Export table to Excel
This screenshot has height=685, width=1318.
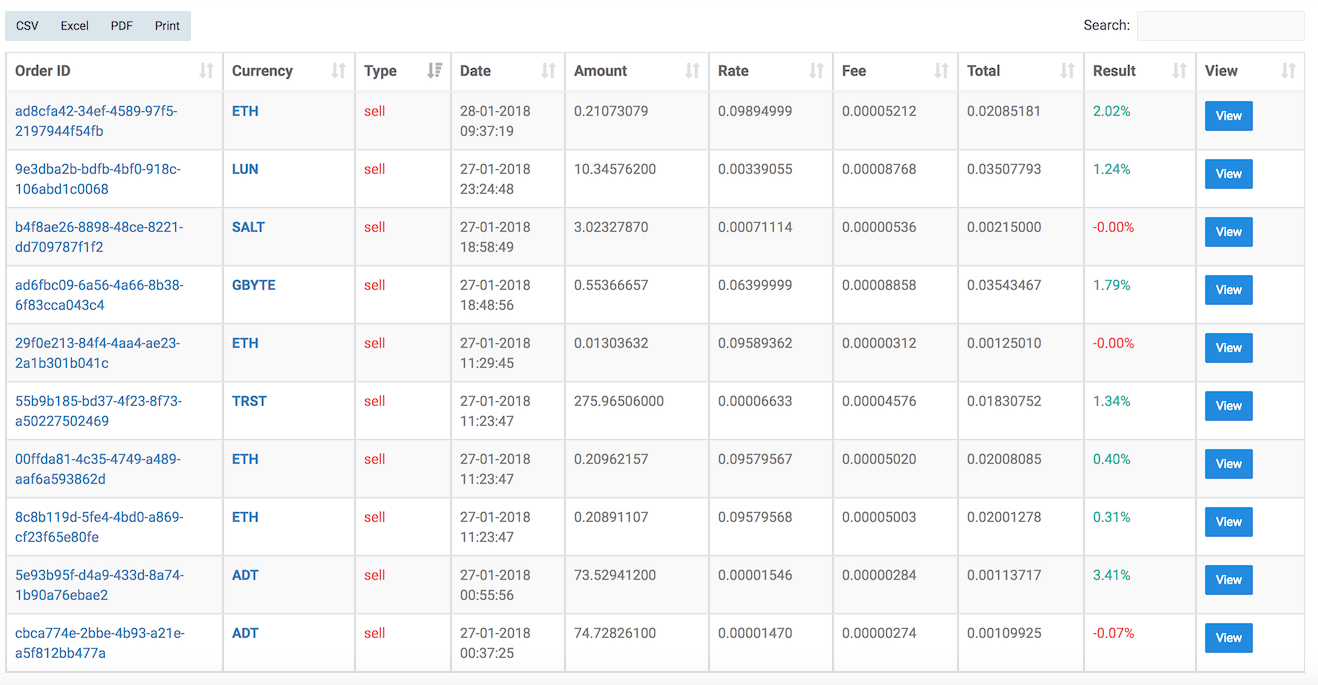(74, 26)
